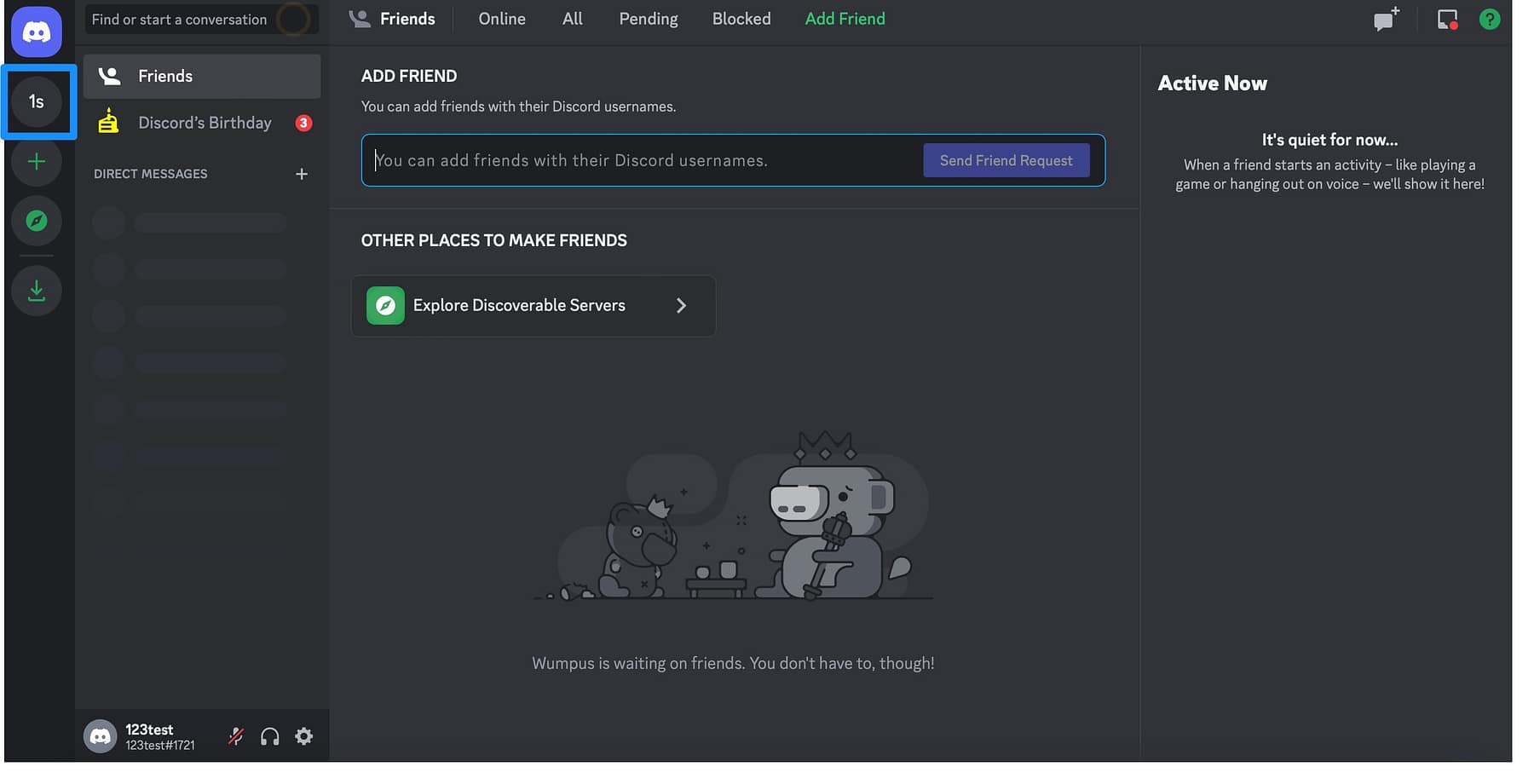Screen dimensions: 1534x784
Task: Open User Settings with the gear icon
Action: tap(304, 735)
